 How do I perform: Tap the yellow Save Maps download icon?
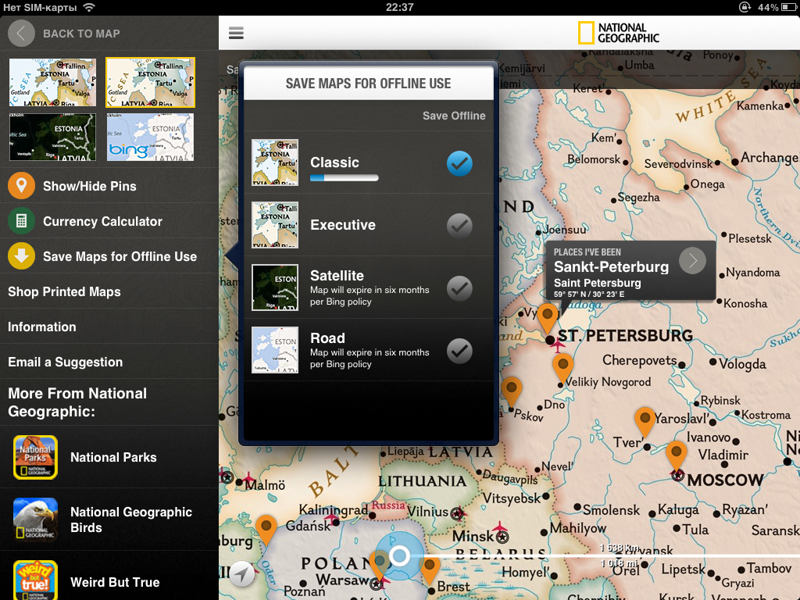(x=21, y=256)
